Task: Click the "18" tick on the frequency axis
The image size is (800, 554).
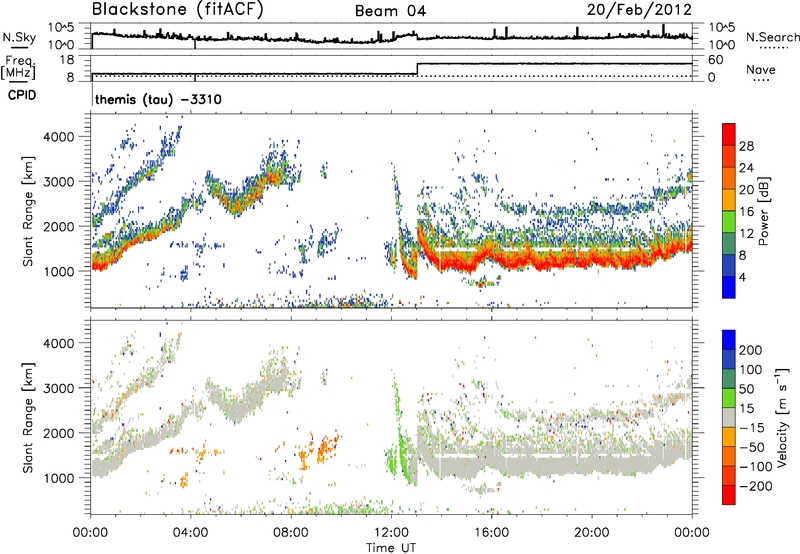Action: point(67,60)
